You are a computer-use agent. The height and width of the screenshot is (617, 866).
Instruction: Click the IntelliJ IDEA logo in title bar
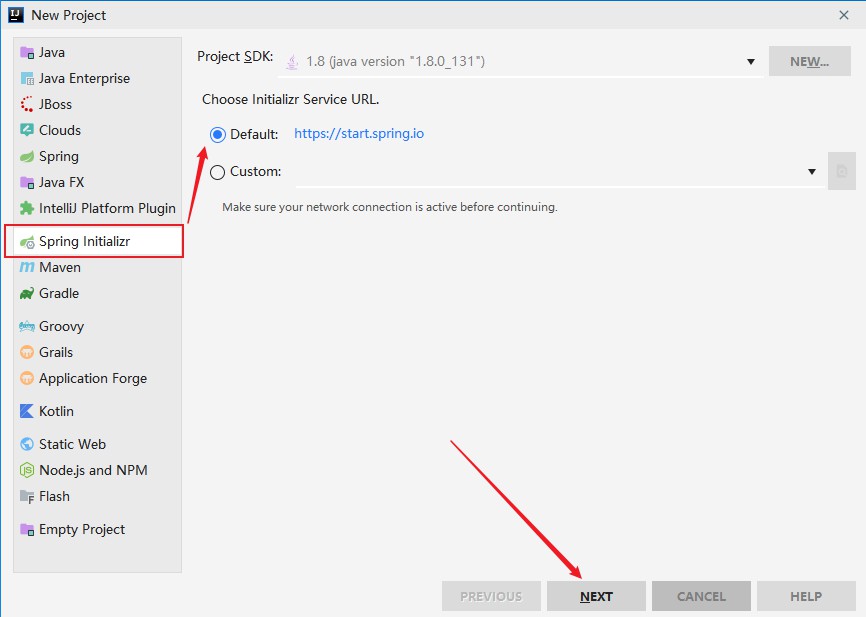point(16,15)
